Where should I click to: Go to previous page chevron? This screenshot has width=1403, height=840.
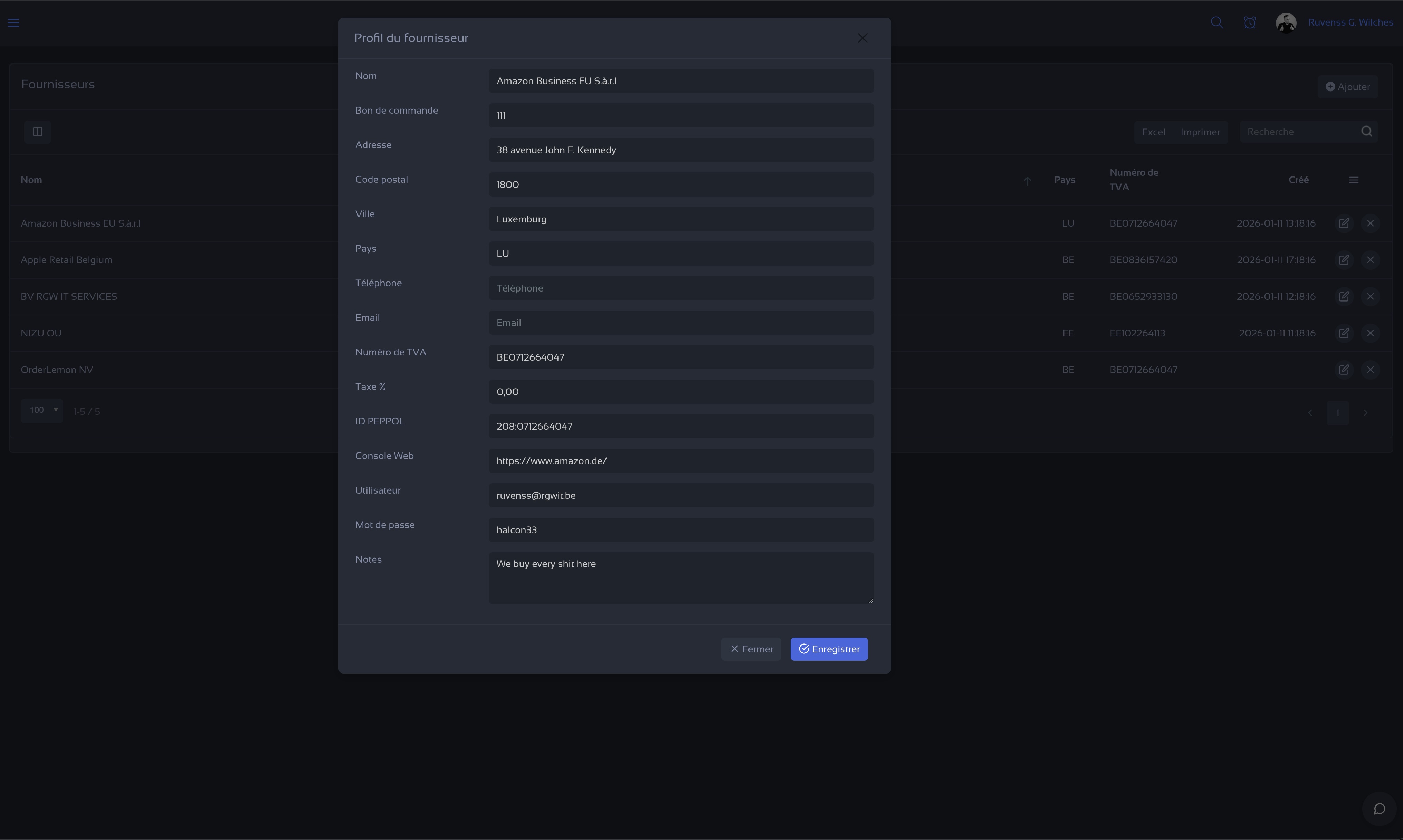click(x=1310, y=413)
